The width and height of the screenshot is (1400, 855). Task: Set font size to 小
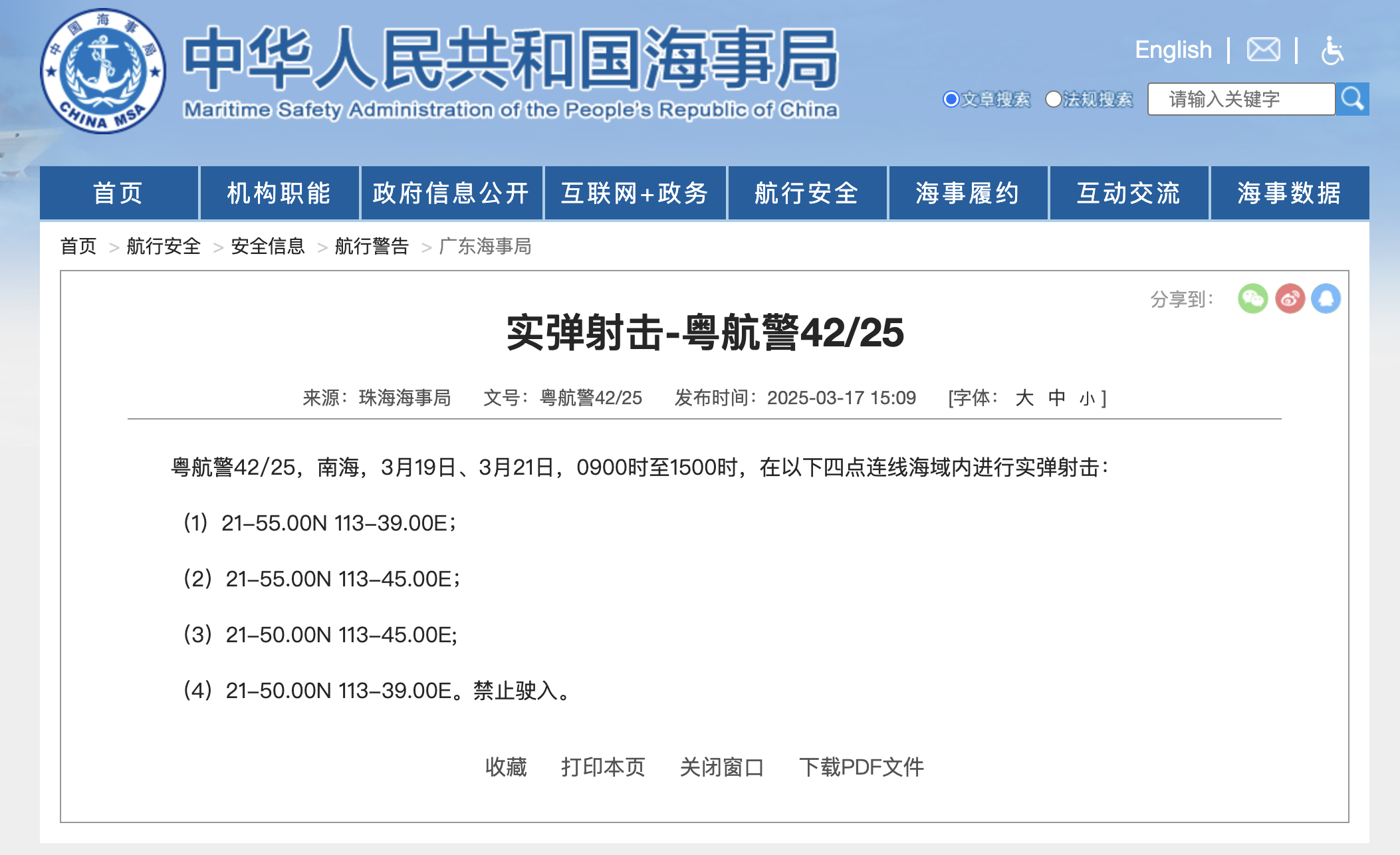1087,398
